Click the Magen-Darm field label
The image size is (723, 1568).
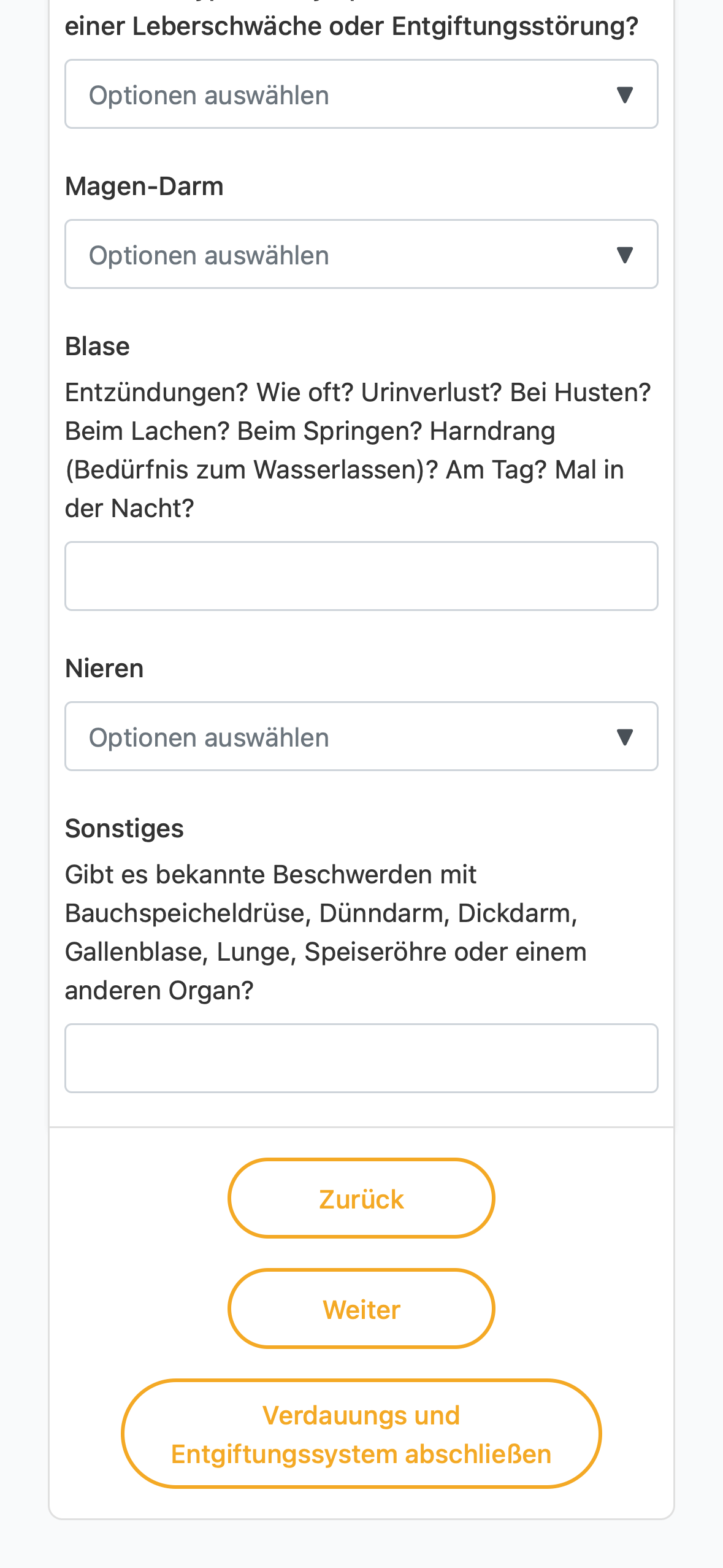144,186
